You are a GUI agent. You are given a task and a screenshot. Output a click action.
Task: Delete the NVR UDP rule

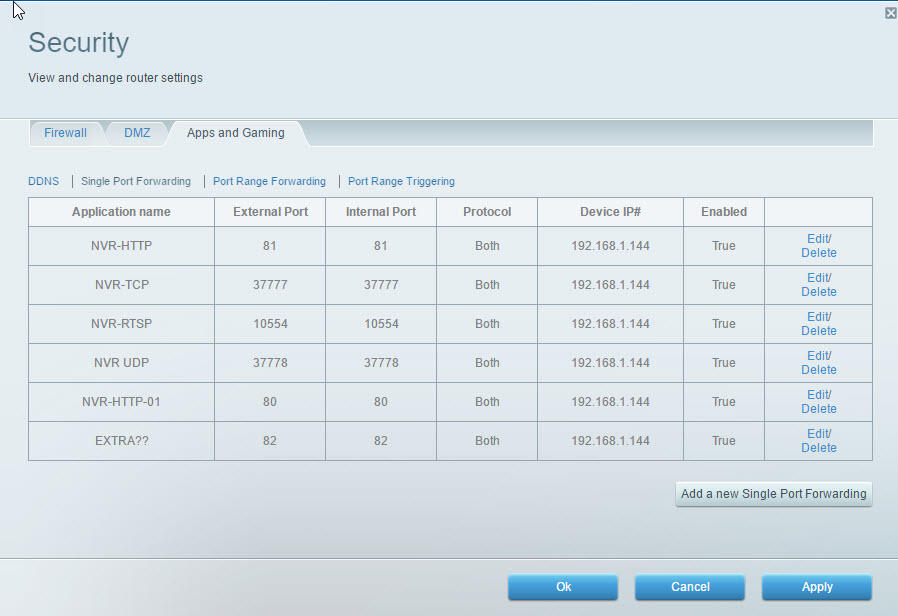[x=818, y=370]
